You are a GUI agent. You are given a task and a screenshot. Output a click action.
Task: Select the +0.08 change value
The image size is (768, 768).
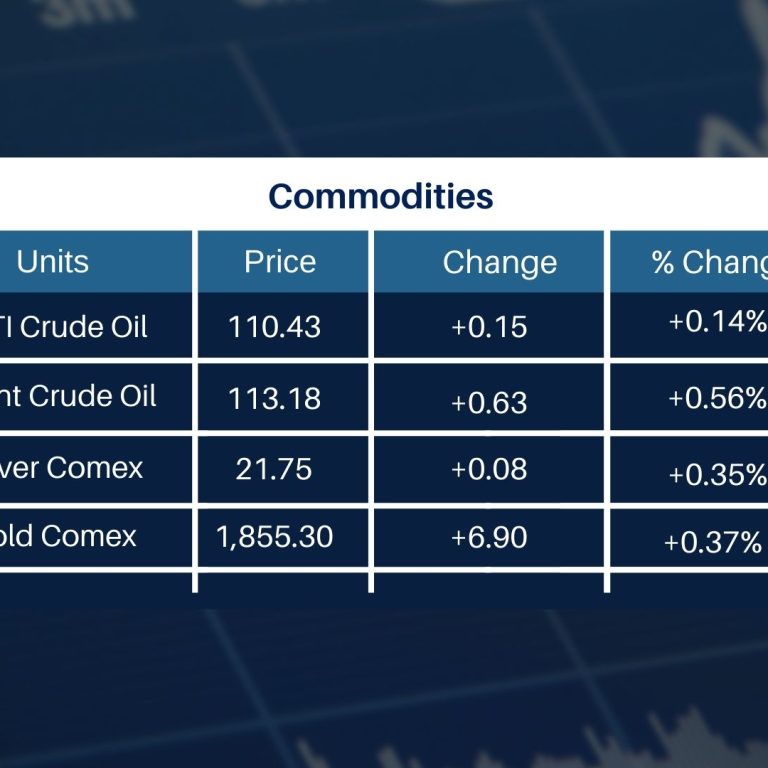coord(489,468)
